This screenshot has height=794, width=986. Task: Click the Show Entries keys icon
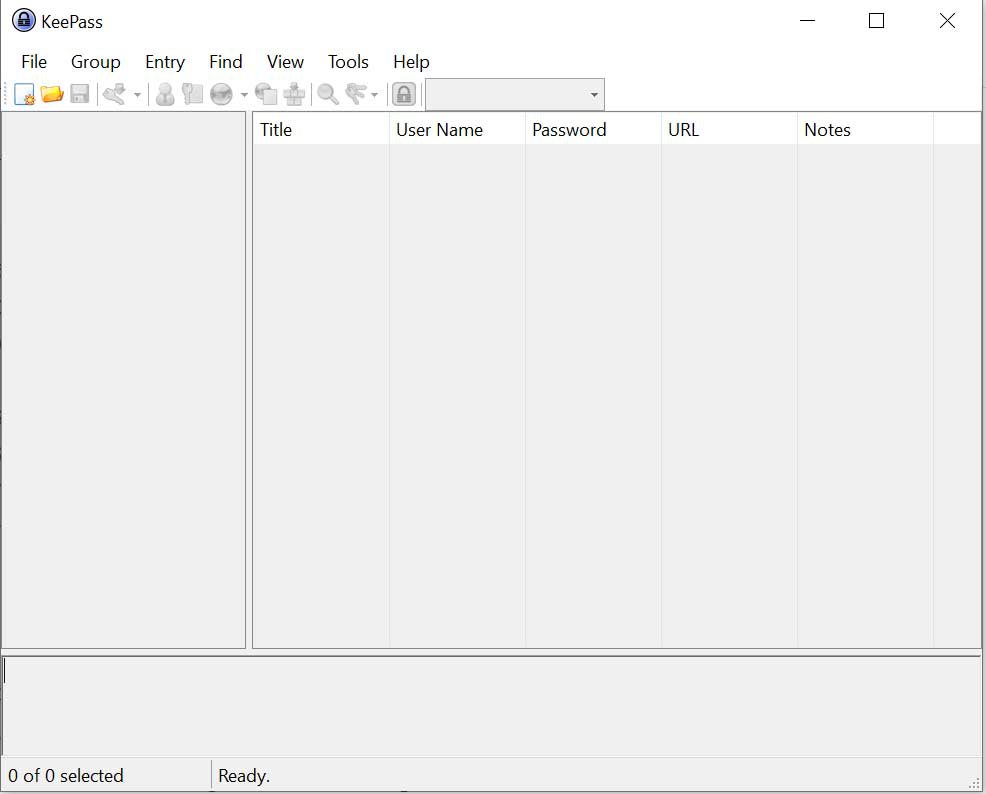(x=356, y=94)
